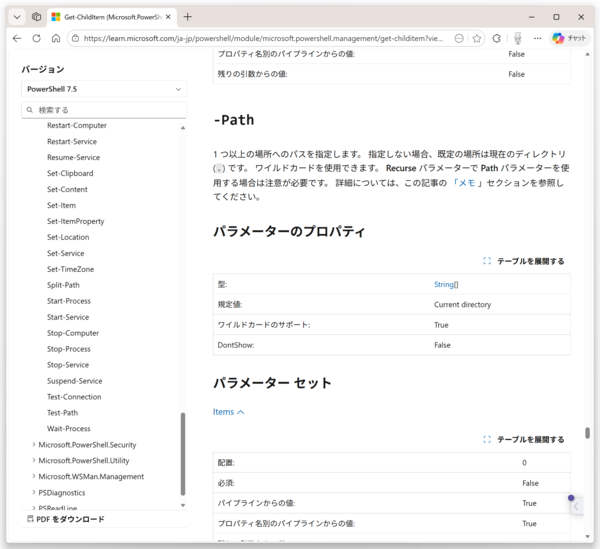This screenshot has width=600, height=549.
Task: Open the browser home page
Action: [x=56, y=38]
